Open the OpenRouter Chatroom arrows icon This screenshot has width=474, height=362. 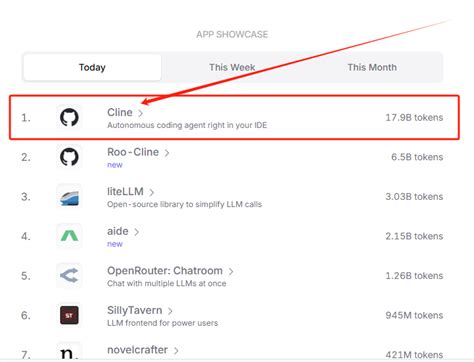coord(69,276)
